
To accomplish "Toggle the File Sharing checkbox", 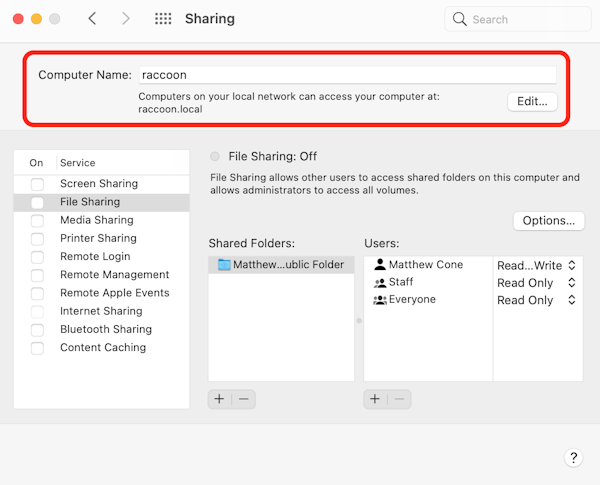I will click(x=37, y=202).
